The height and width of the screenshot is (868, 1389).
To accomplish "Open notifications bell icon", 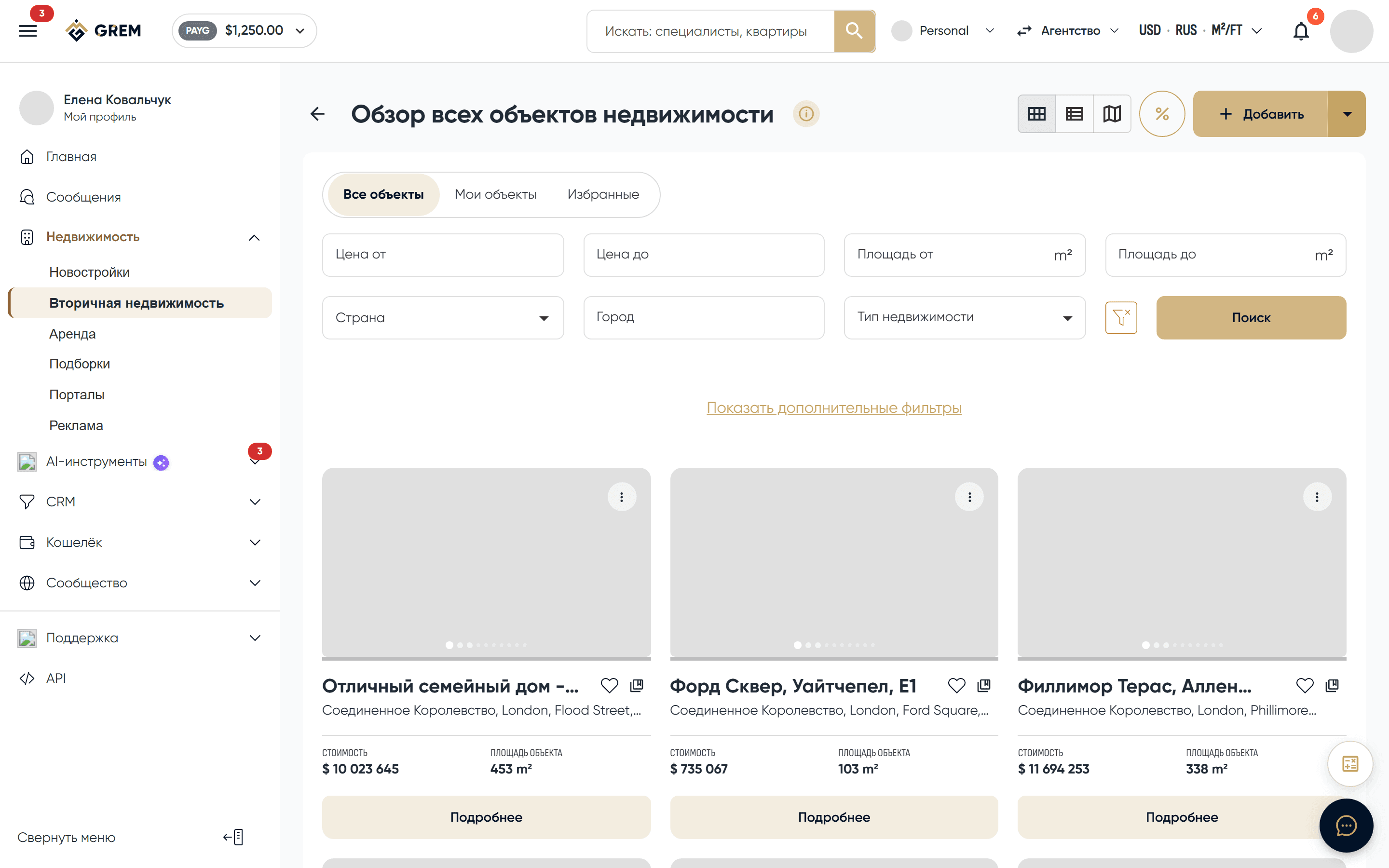I will point(1301,31).
